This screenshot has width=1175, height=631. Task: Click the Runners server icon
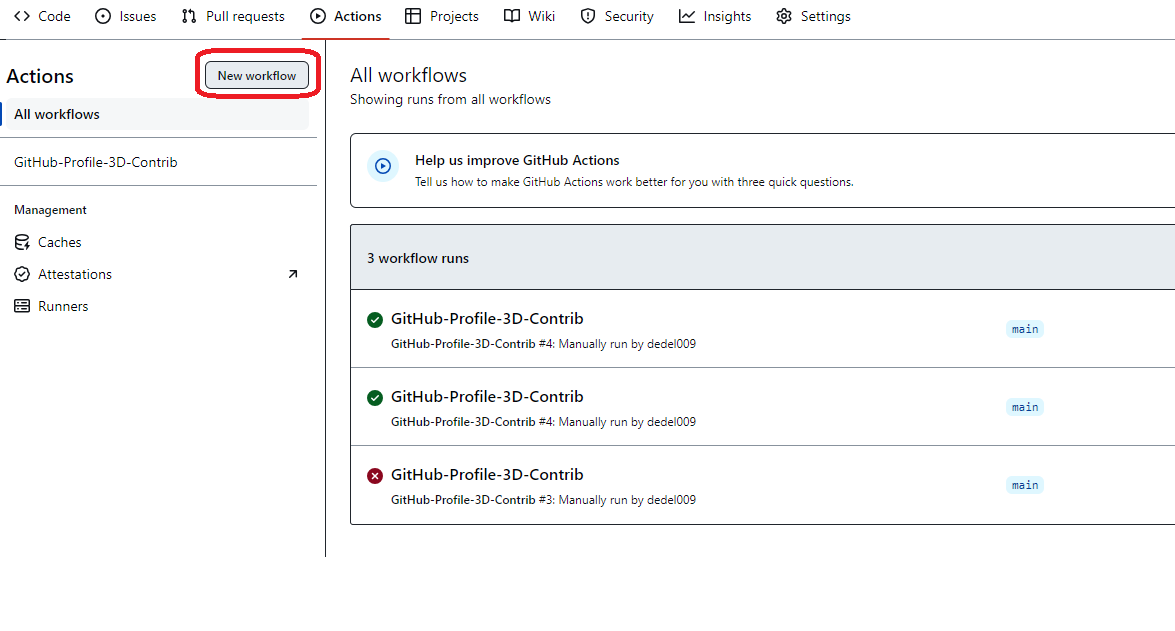point(22,306)
